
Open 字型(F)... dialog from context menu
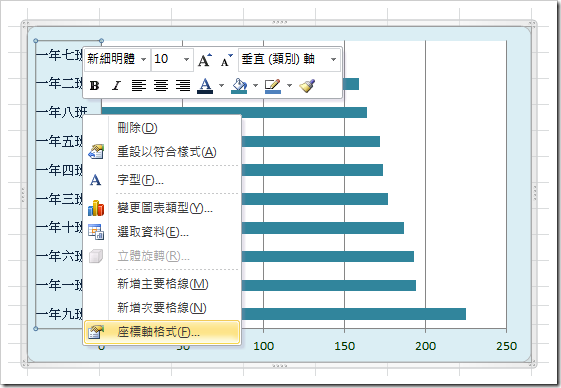162,180
